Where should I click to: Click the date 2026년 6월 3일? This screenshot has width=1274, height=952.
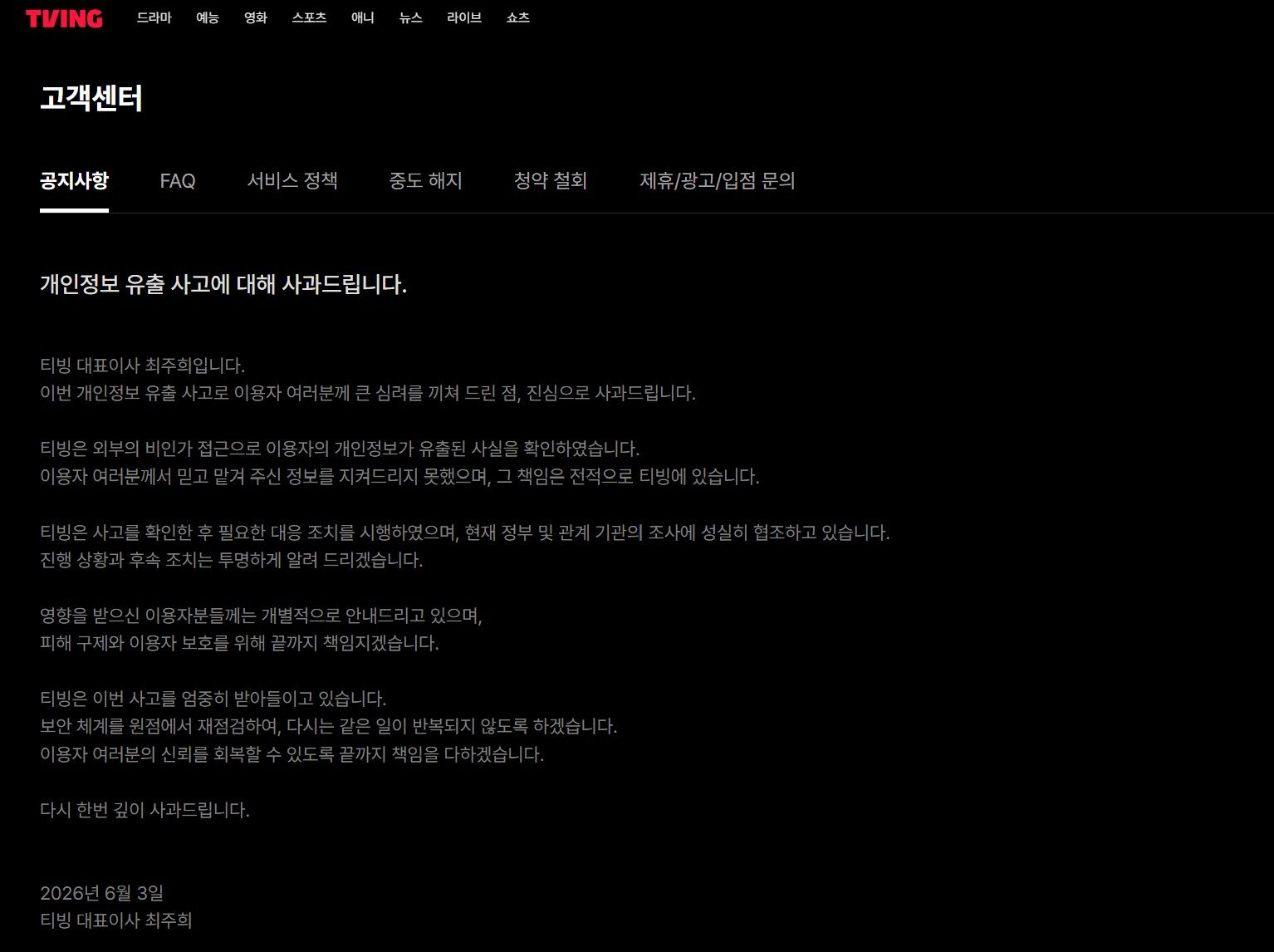point(101,893)
